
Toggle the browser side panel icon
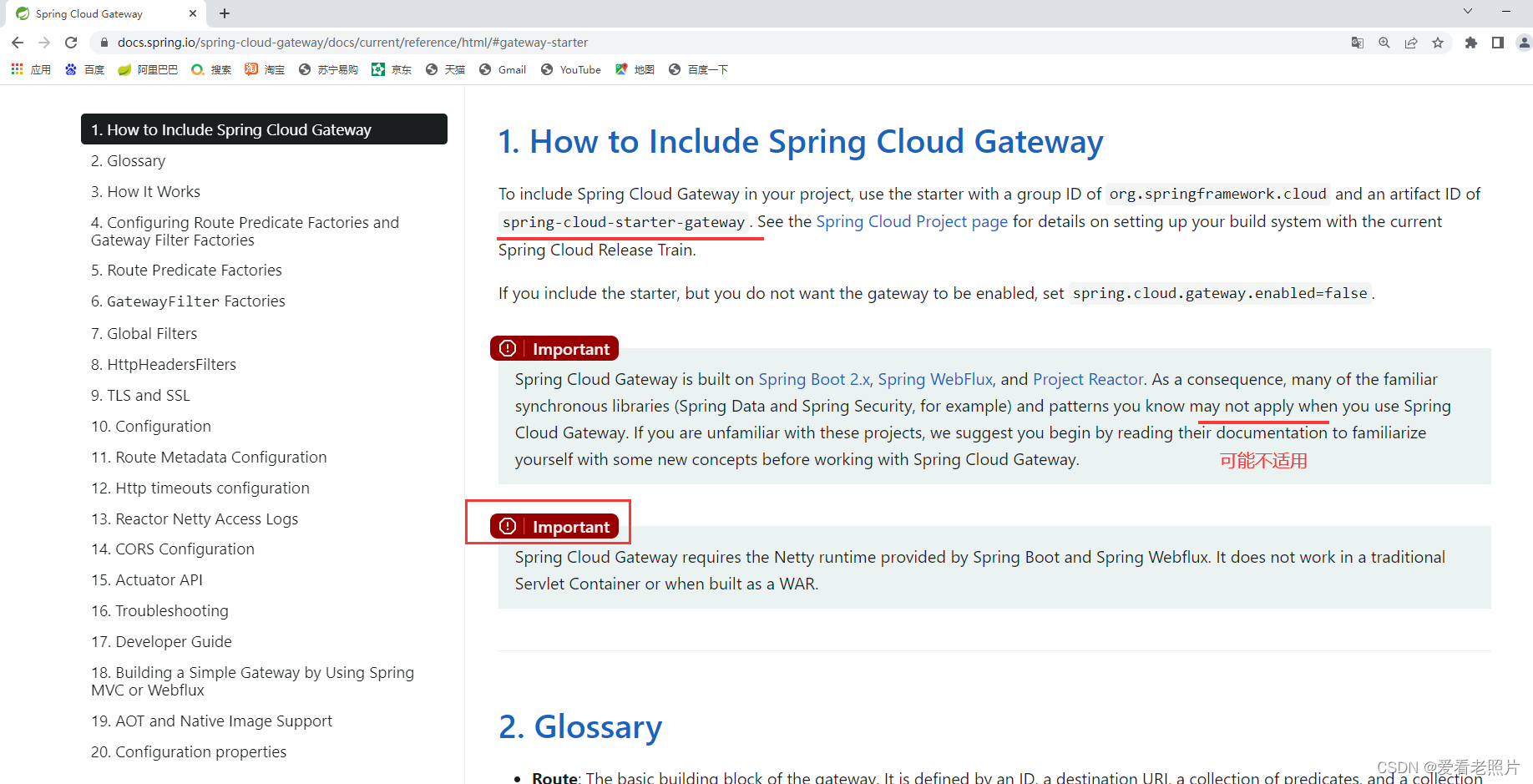click(1498, 43)
